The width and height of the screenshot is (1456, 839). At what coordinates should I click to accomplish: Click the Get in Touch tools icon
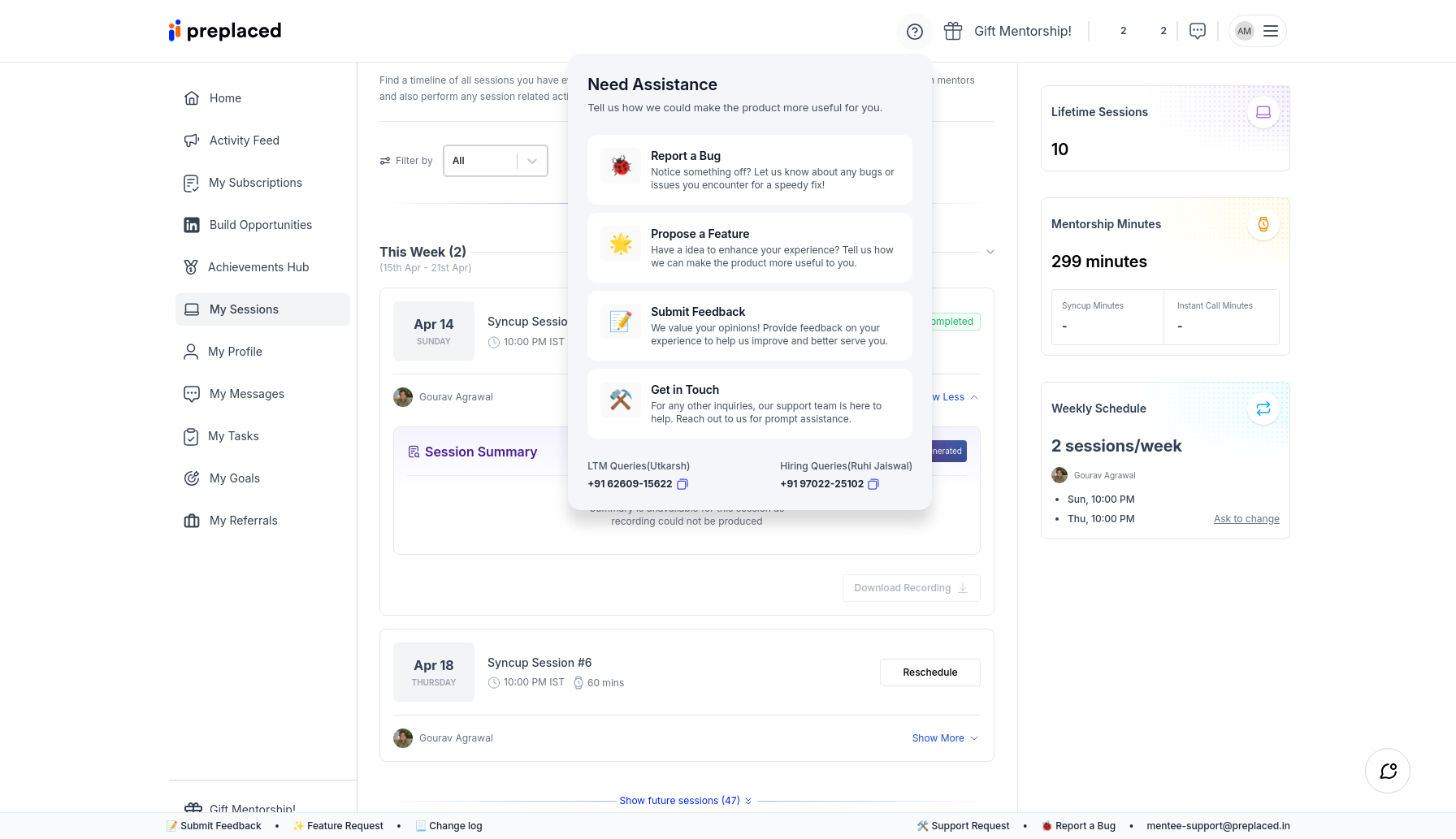point(621,400)
